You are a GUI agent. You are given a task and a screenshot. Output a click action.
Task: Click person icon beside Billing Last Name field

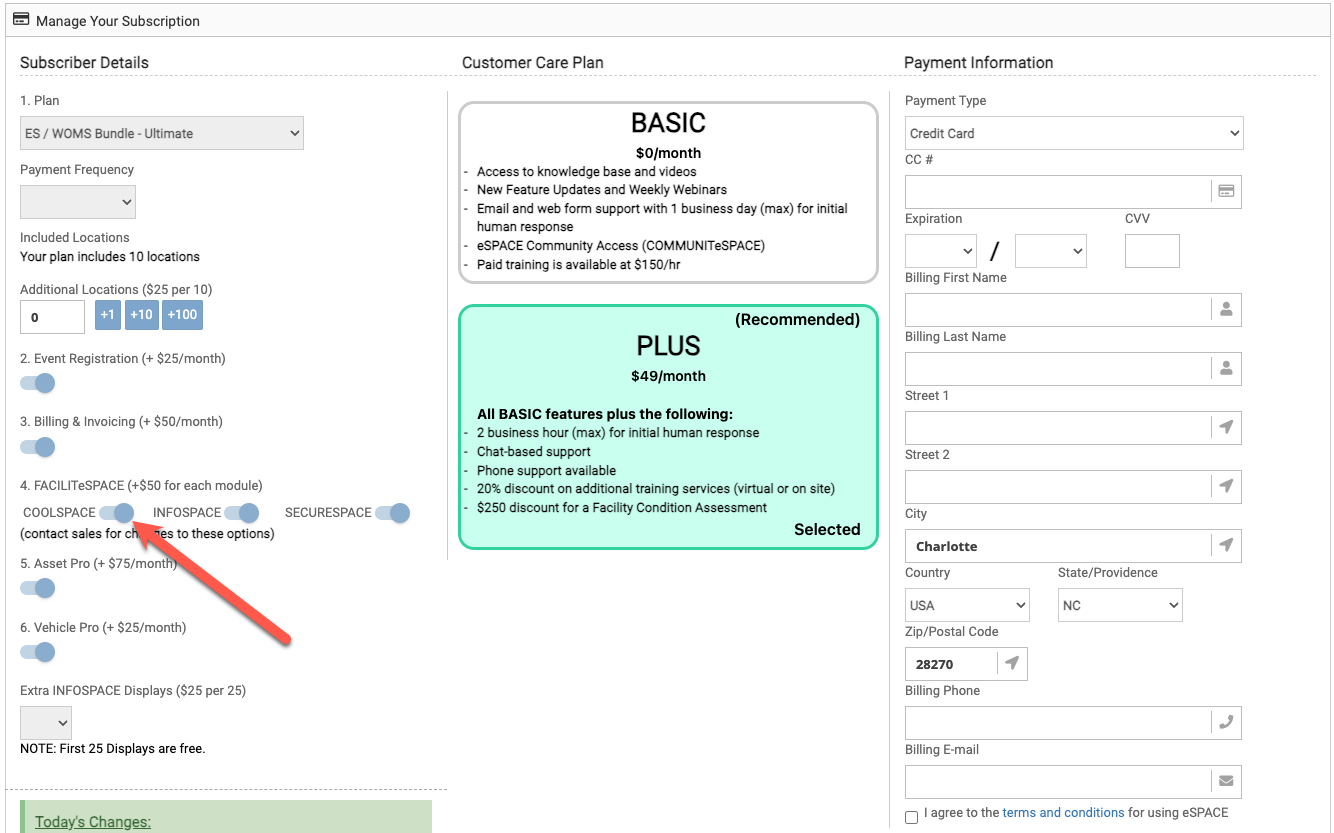coord(1226,369)
